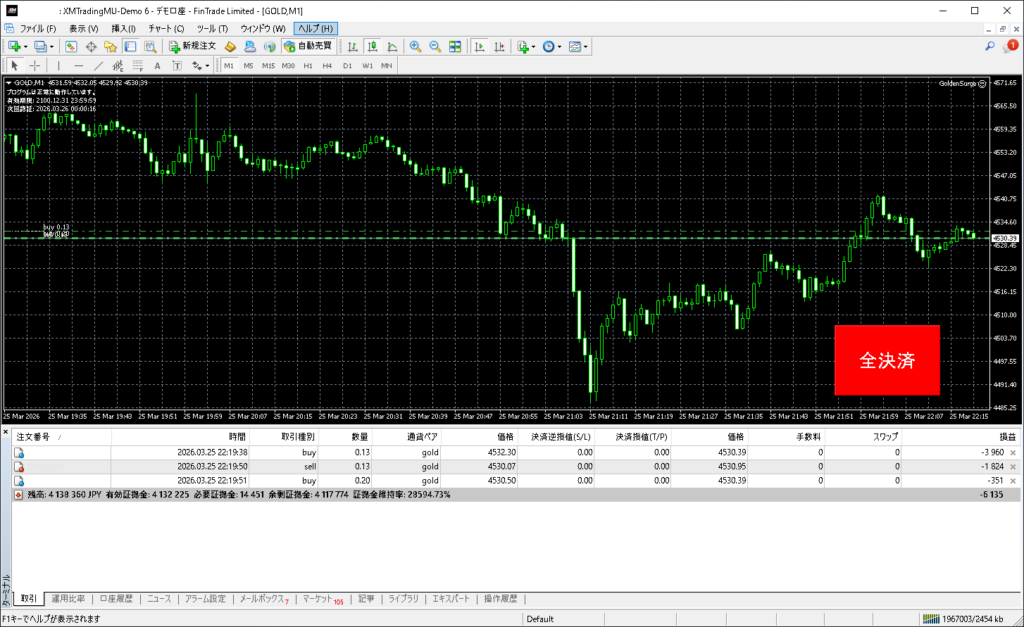Open the arrows objects dropdown
This screenshot has height=627, width=1024.
tap(207, 65)
